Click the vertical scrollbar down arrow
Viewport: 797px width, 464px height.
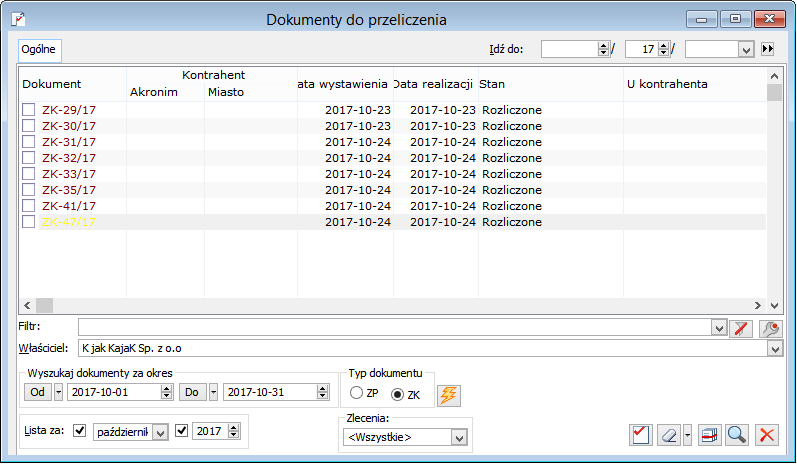pyautogui.click(x=774, y=305)
